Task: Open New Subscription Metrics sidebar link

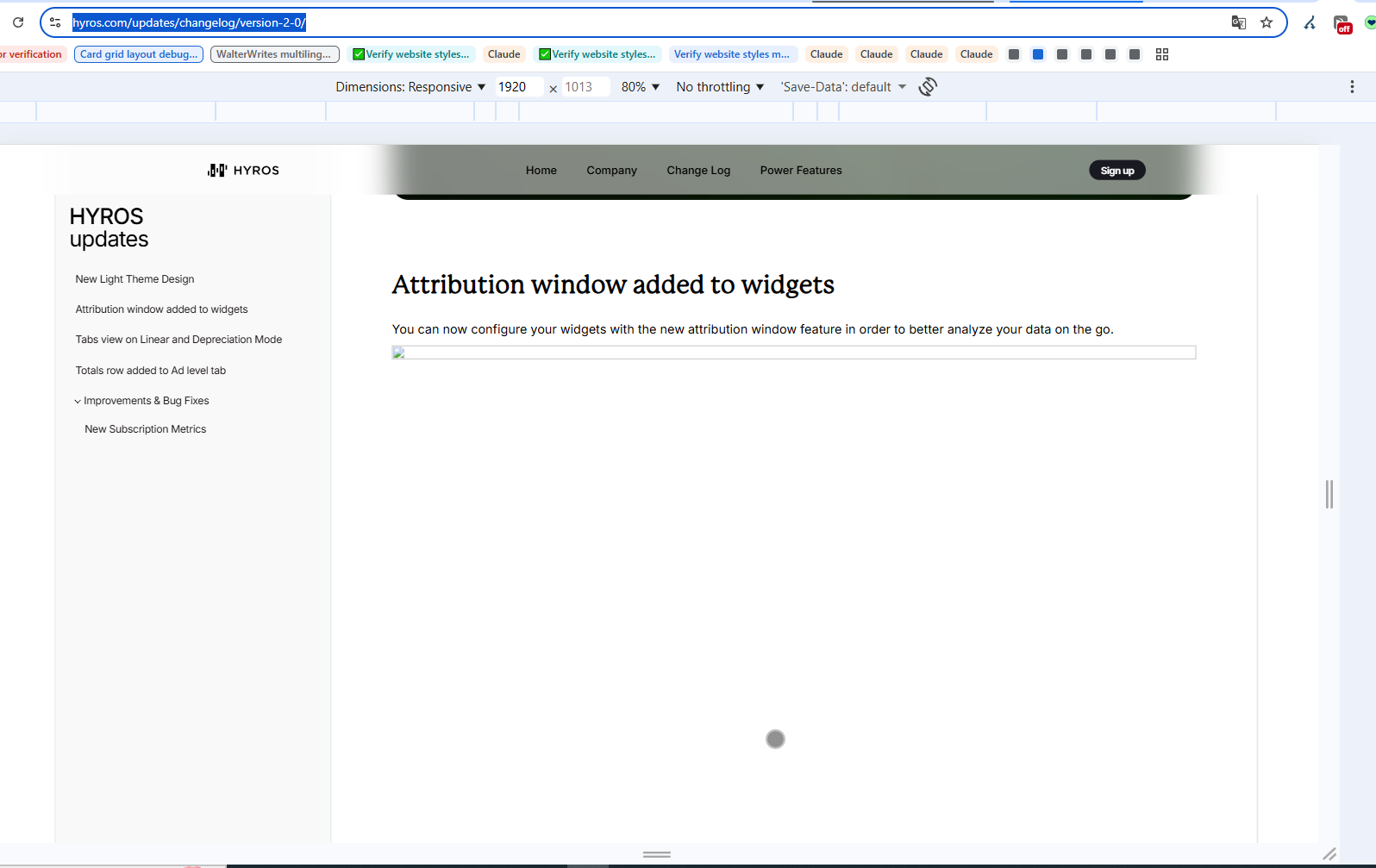Action: click(146, 429)
